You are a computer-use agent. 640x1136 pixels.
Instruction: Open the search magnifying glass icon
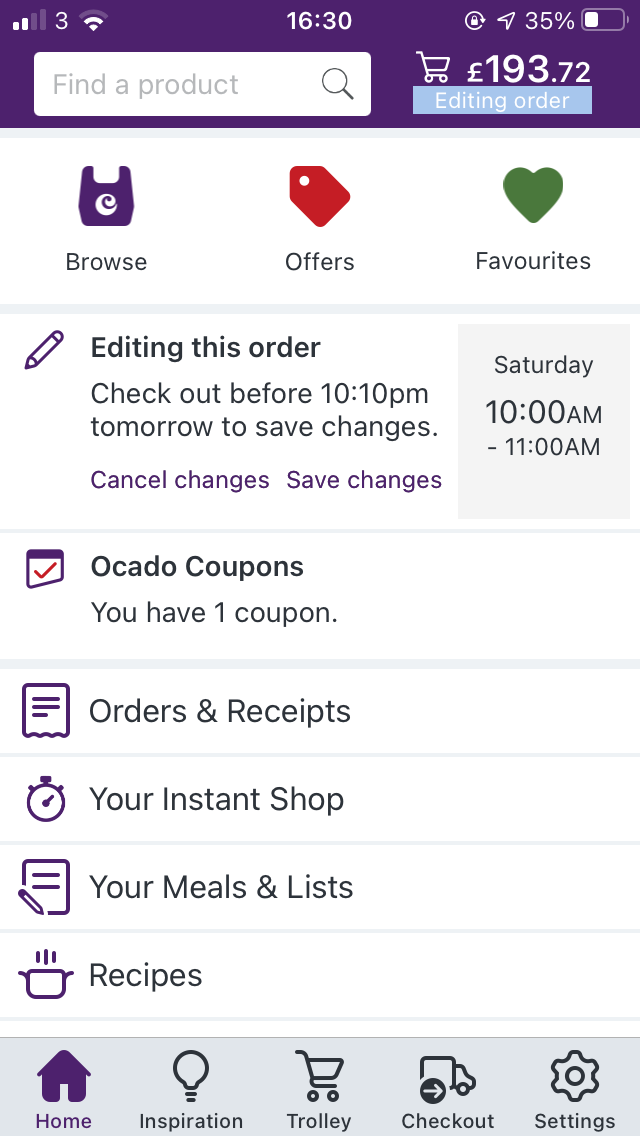(x=337, y=84)
